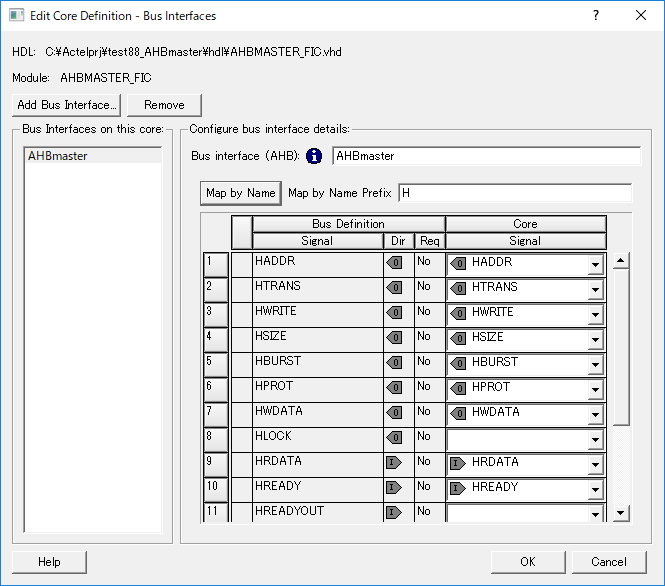Screen dimensions: 665x586
Task: Click the HRDATA input direction icon
Action: [394, 462]
